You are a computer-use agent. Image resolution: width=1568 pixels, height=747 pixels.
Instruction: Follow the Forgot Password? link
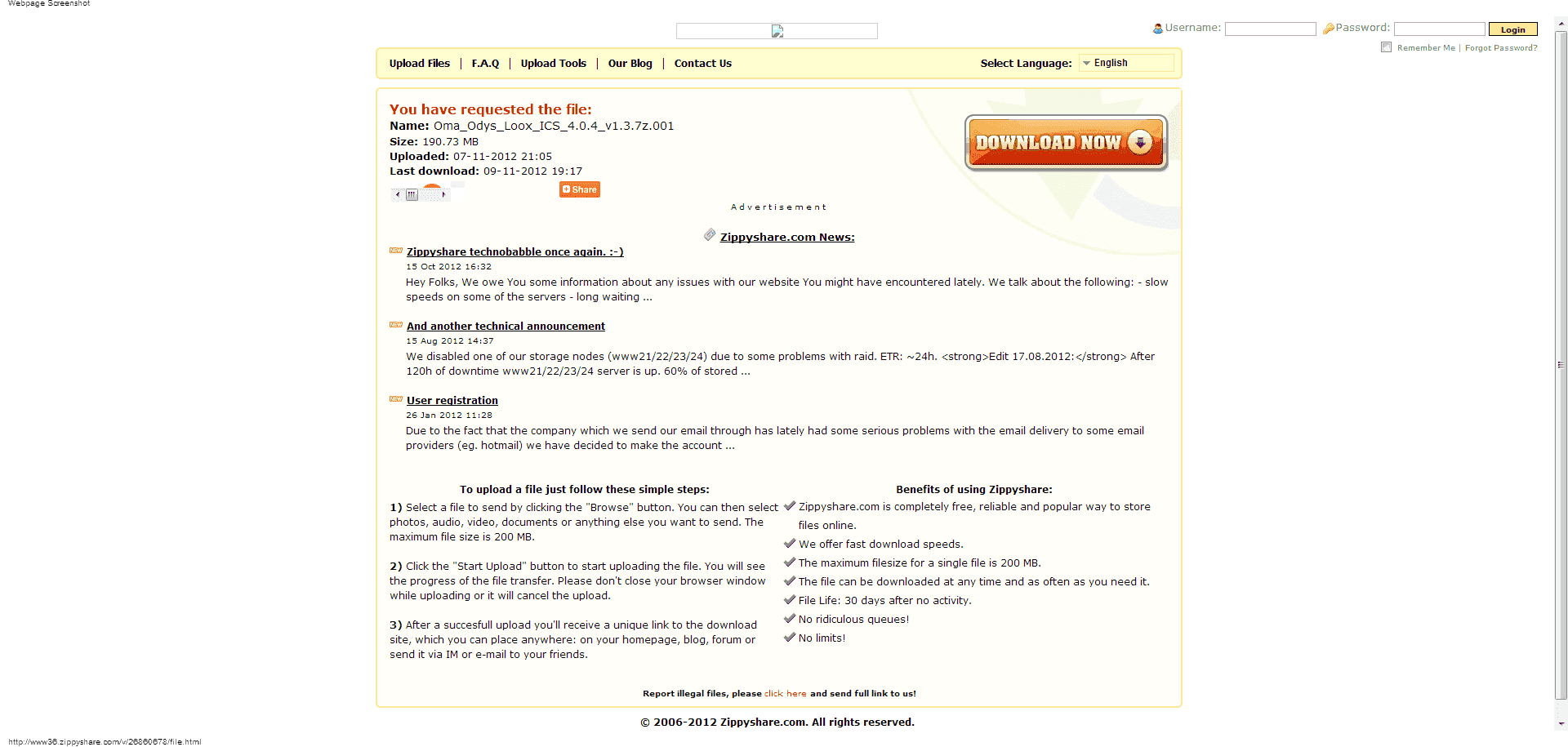click(x=1501, y=48)
